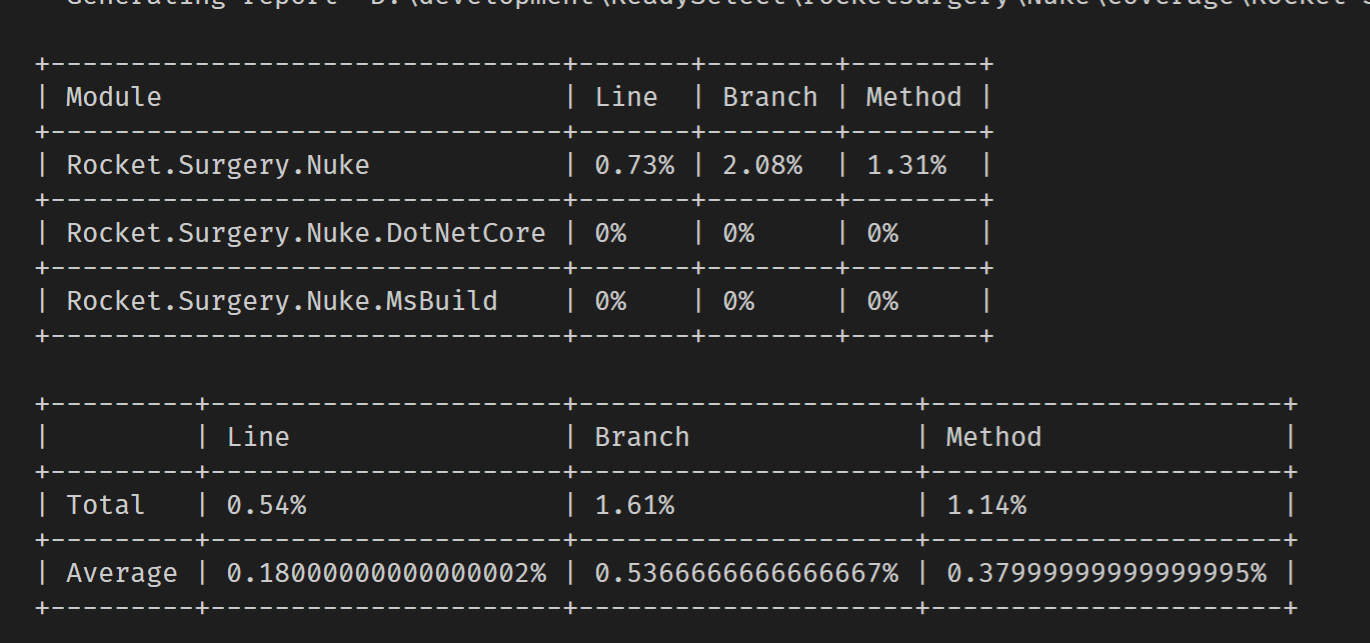Select the Rocket.Surgery.Nuke module name
1370x643 pixels.
coord(216,164)
